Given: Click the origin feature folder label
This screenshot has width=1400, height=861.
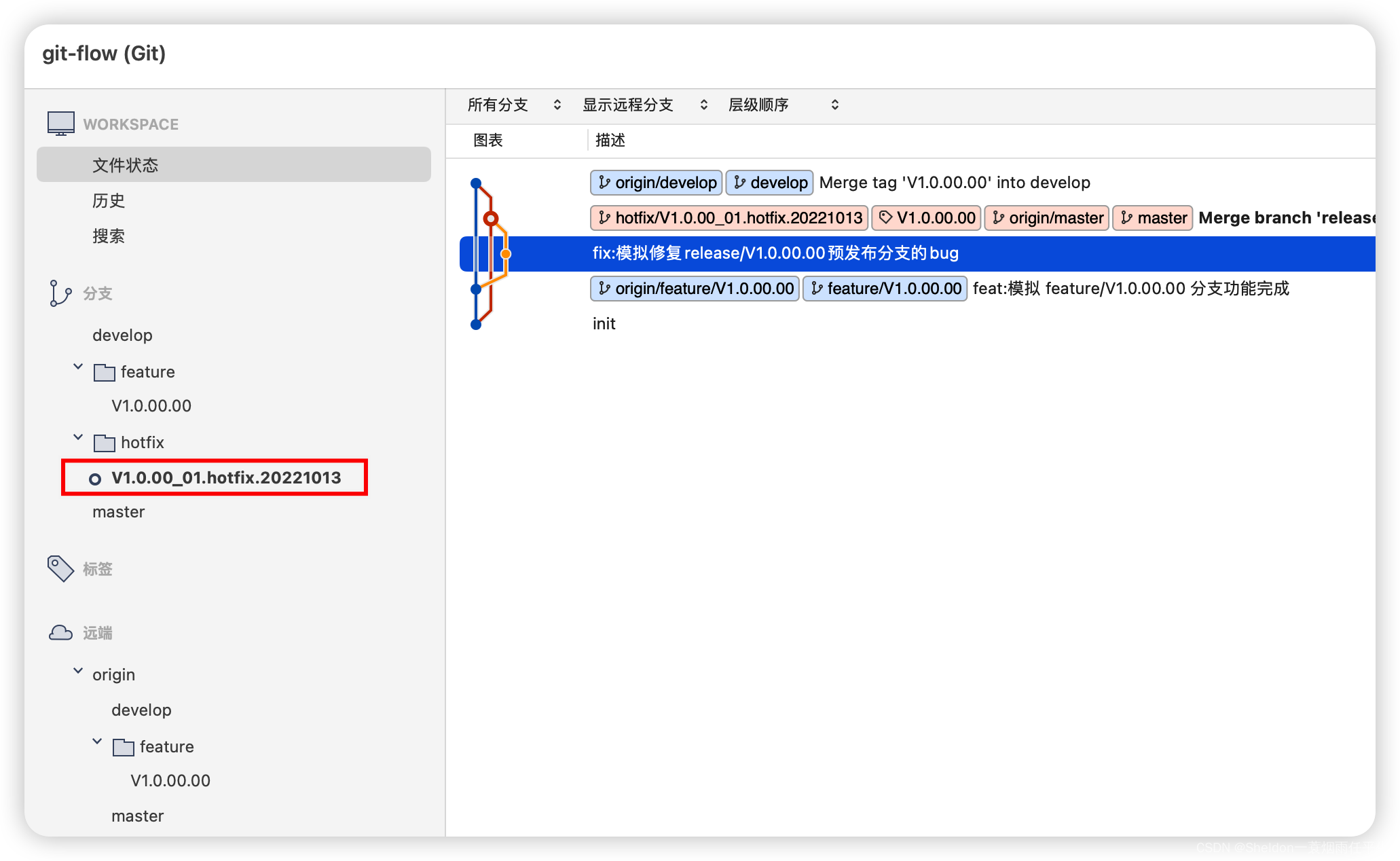Looking at the screenshot, I should click(x=166, y=747).
